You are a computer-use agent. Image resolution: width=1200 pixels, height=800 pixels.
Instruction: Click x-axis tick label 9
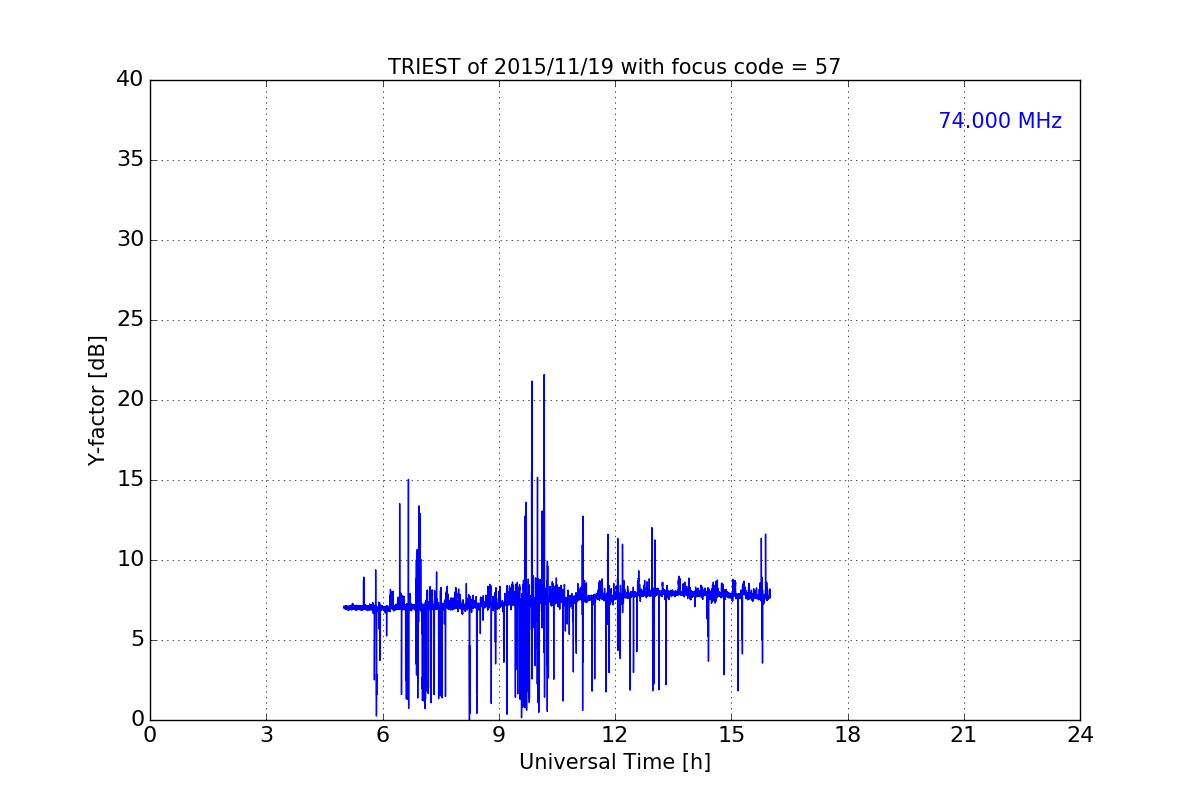coord(499,735)
